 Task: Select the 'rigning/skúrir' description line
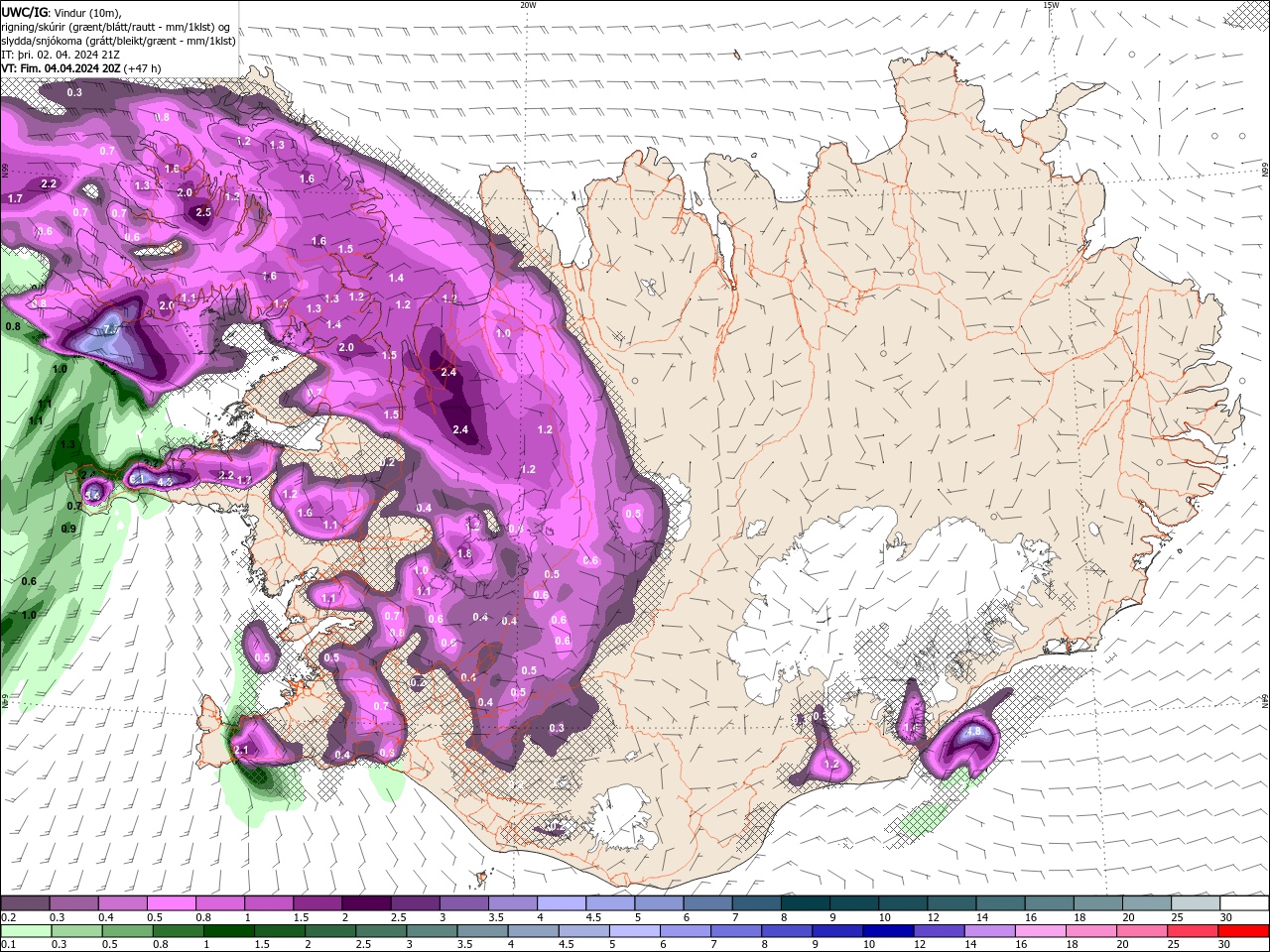[x=115, y=27]
